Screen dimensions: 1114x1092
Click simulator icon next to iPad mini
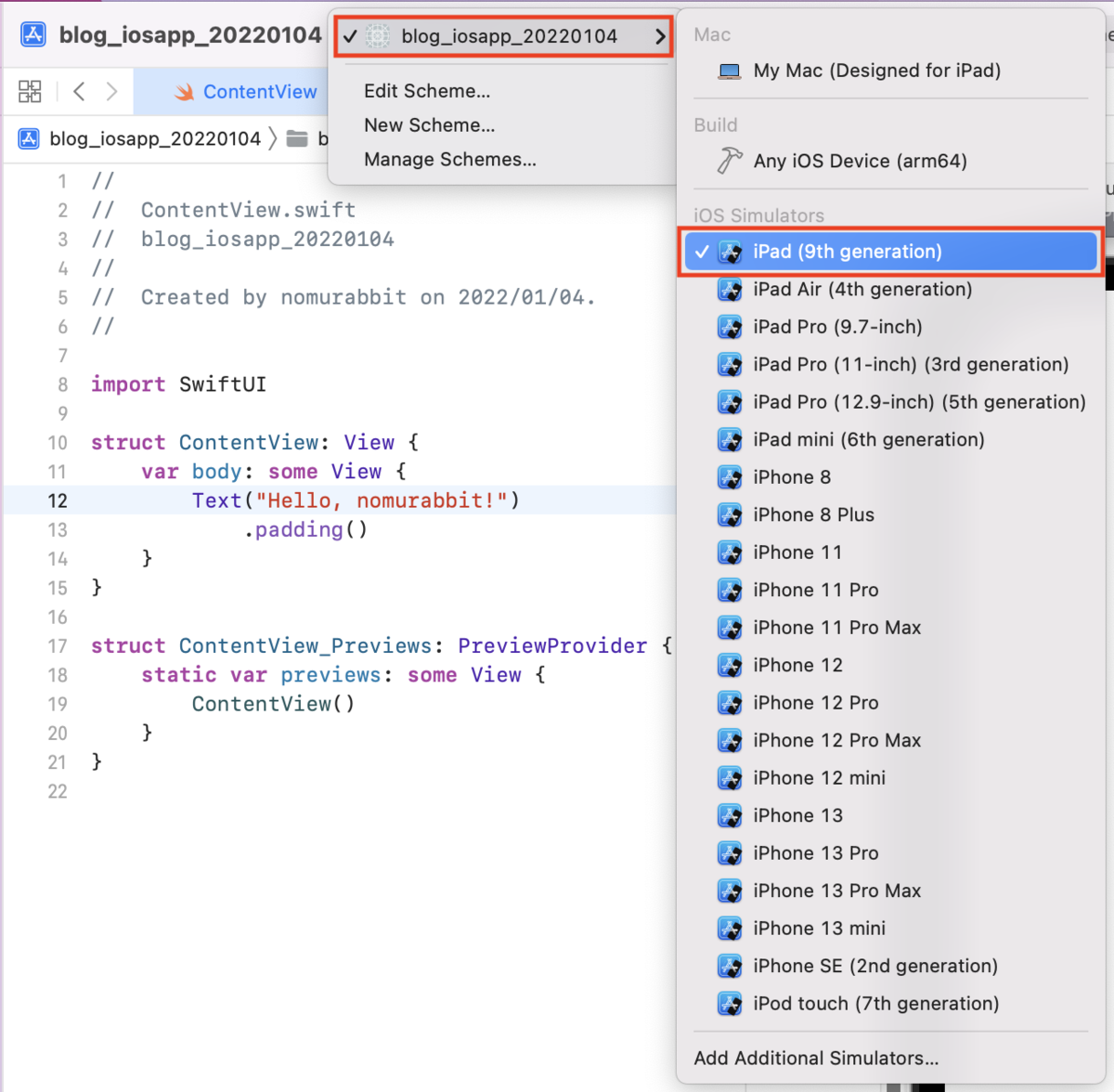click(x=731, y=440)
